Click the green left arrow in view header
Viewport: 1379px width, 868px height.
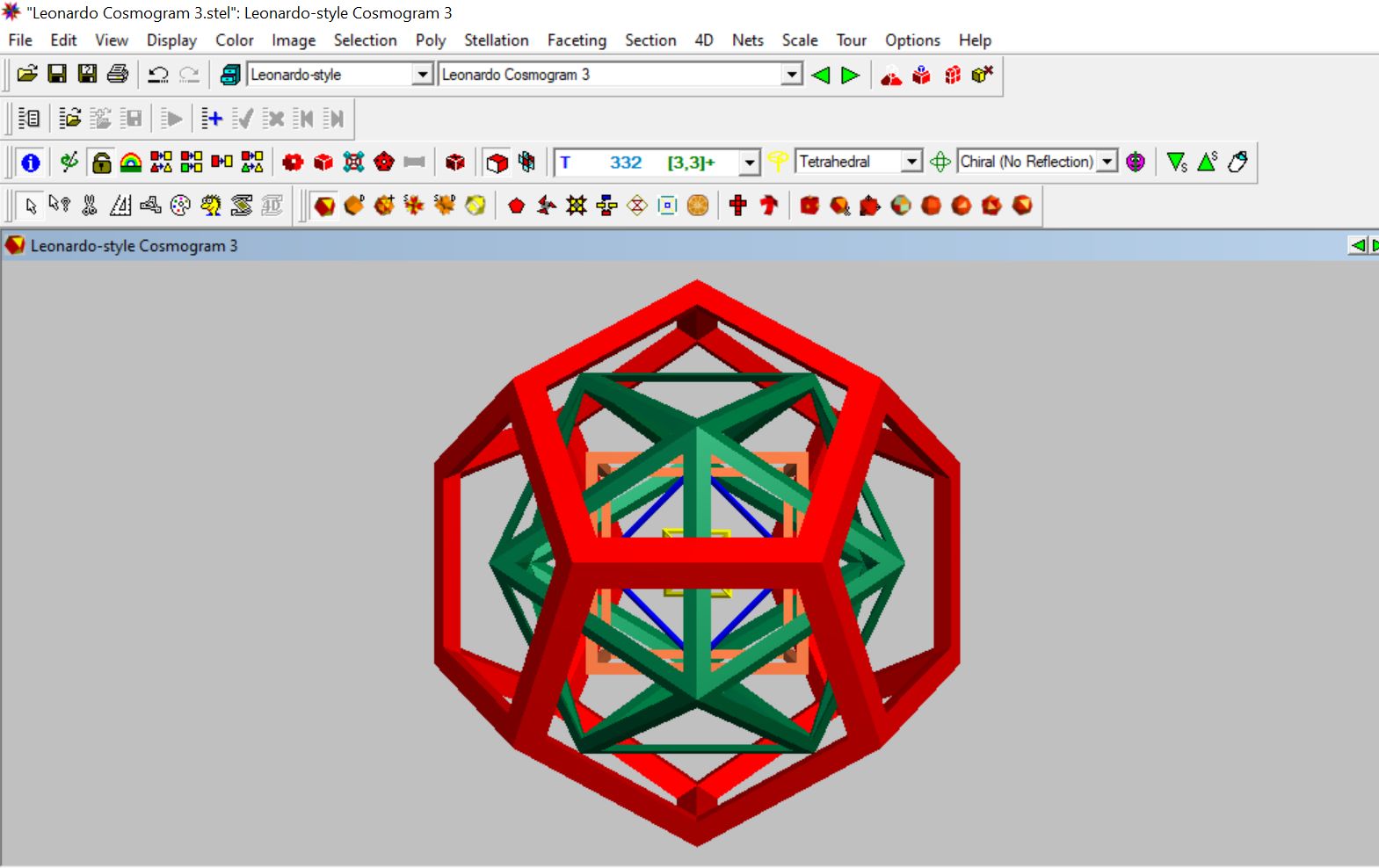[x=1358, y=245]
